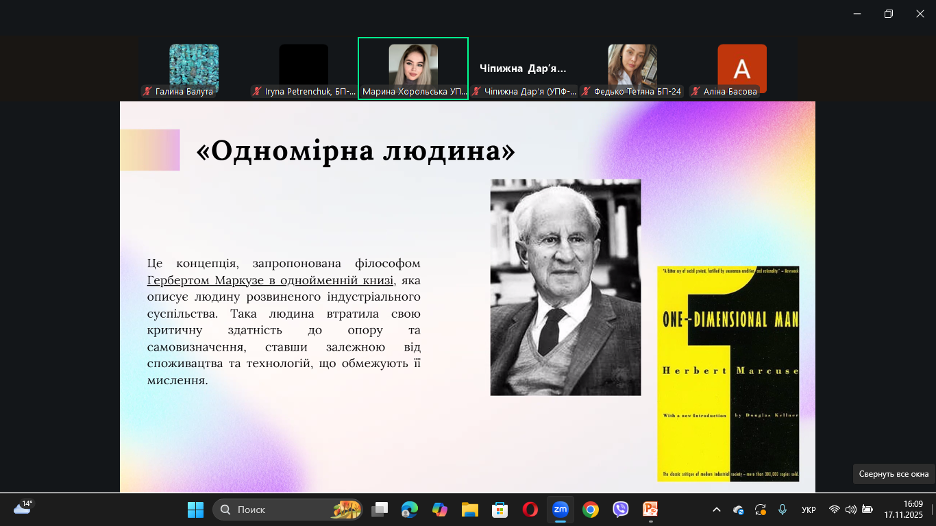Click the Herbert Marcuse portrait photo
Screen dimensions: 936x526
coord(565,287)
